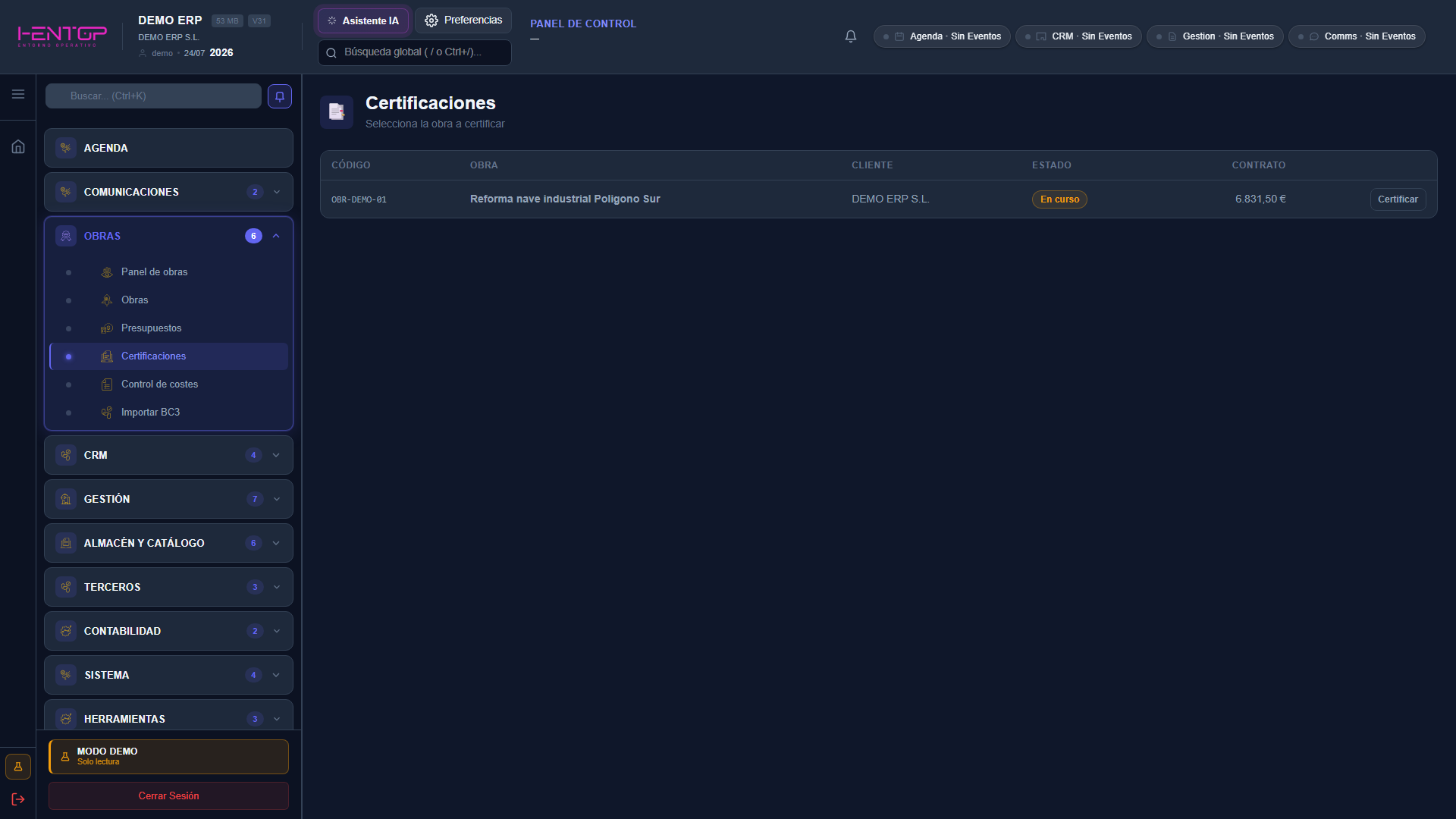Open the hamburger menu icon
Viewport: 1456px width, 819px height.
click(x=18, y=94)
